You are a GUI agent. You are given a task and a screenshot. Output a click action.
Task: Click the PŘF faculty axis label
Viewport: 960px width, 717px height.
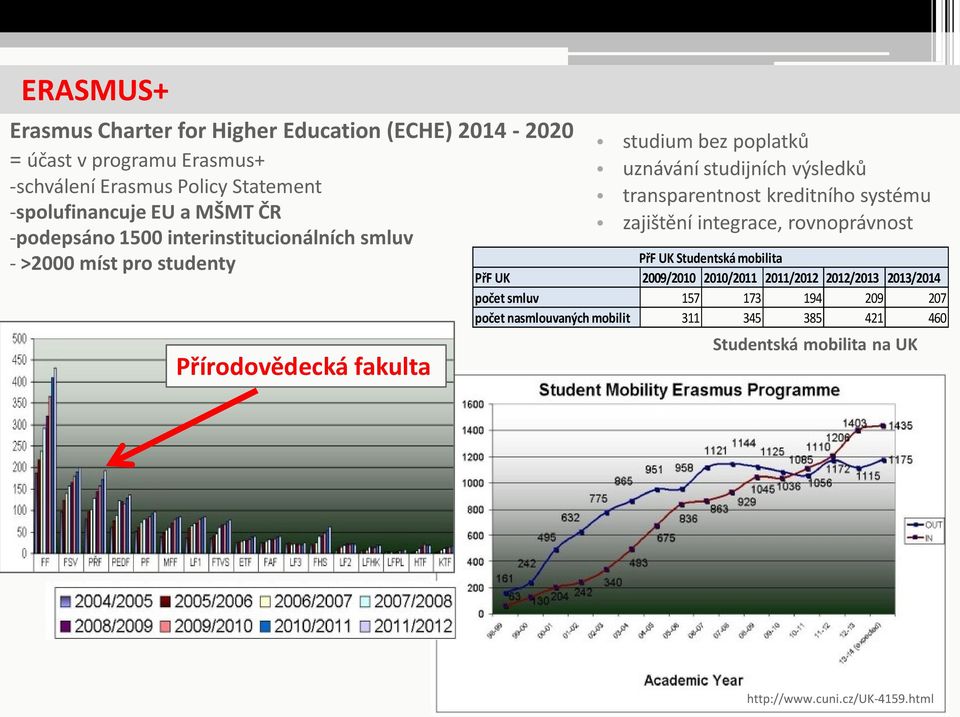[x=95, y=561]
